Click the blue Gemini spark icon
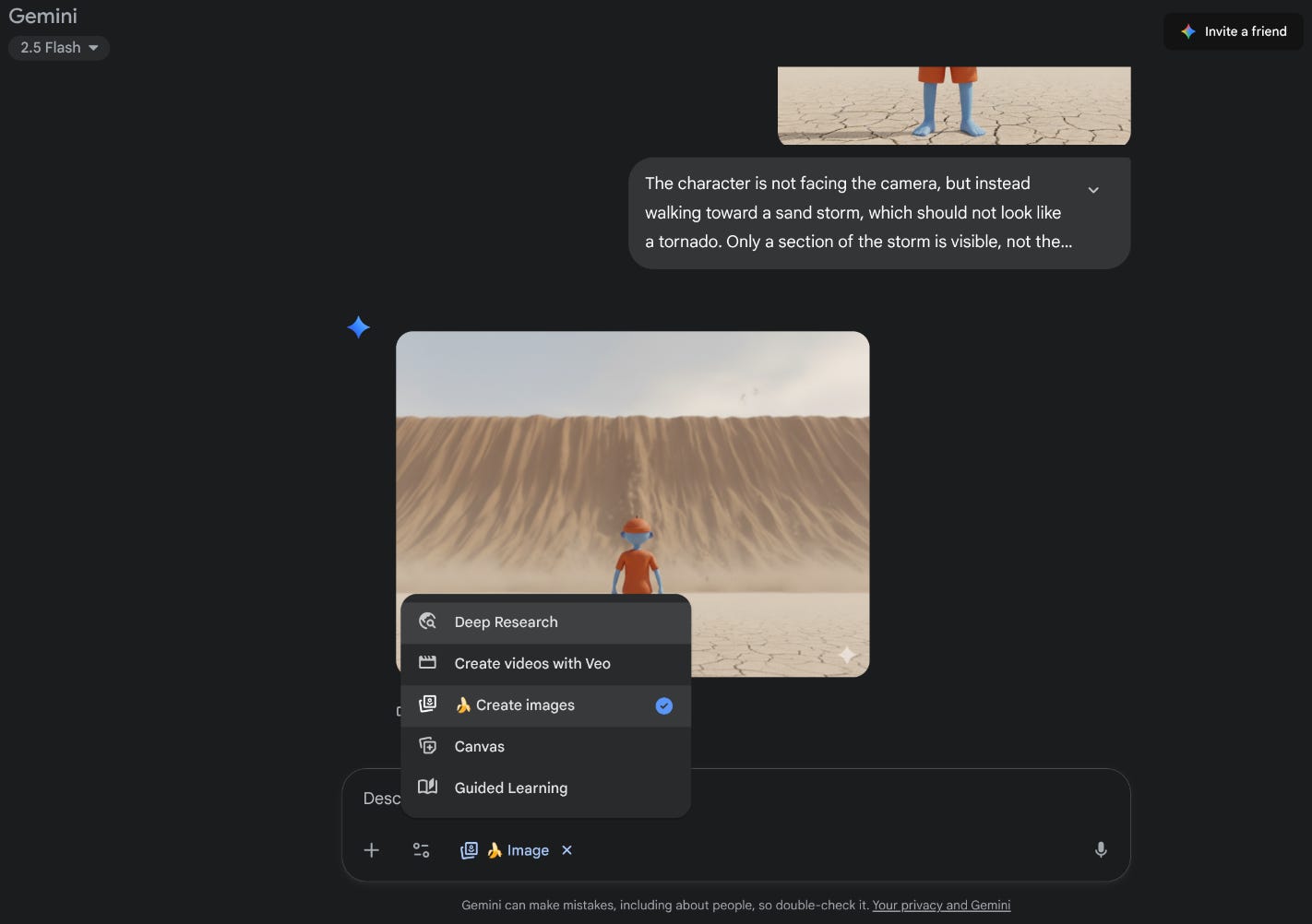Viewport: 1312px width, 924px height. [359, 326]
